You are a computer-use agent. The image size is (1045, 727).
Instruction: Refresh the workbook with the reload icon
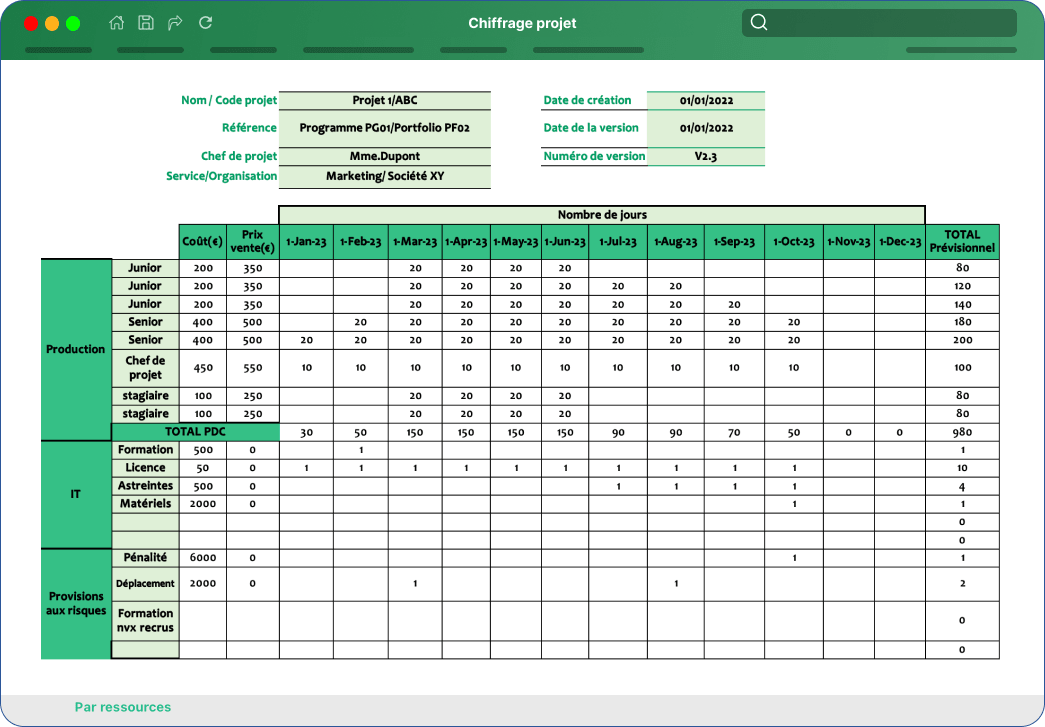click(204, 22)
